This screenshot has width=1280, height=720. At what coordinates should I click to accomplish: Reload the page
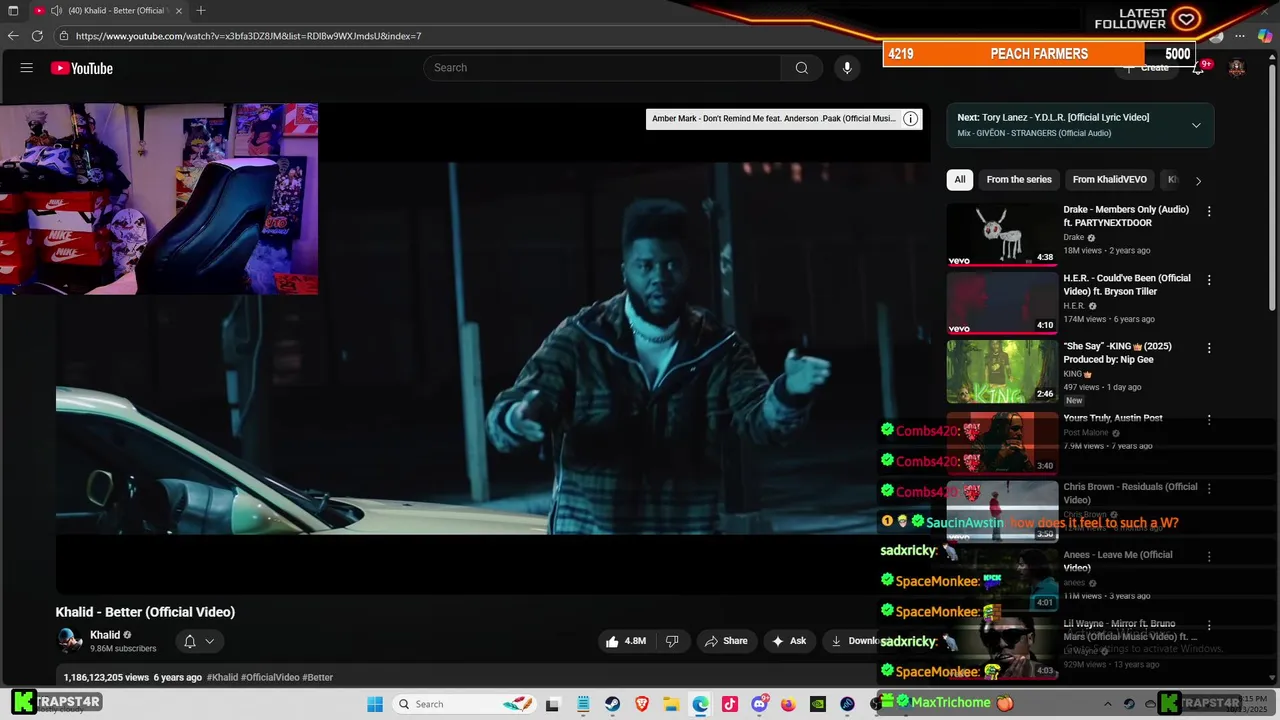(x=37, y=36)
